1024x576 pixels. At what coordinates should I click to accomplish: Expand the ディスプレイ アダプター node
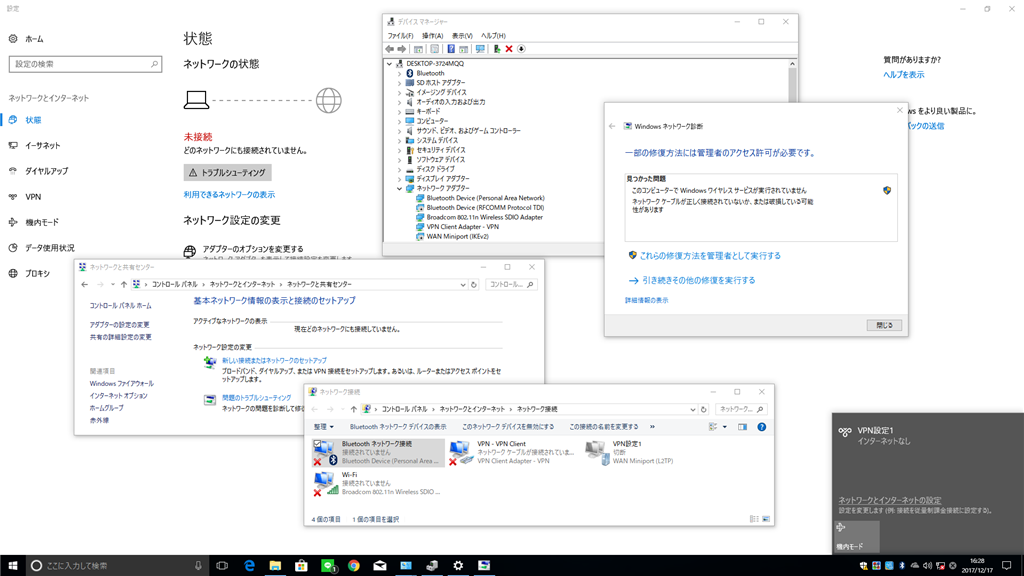tap(400, 179)
